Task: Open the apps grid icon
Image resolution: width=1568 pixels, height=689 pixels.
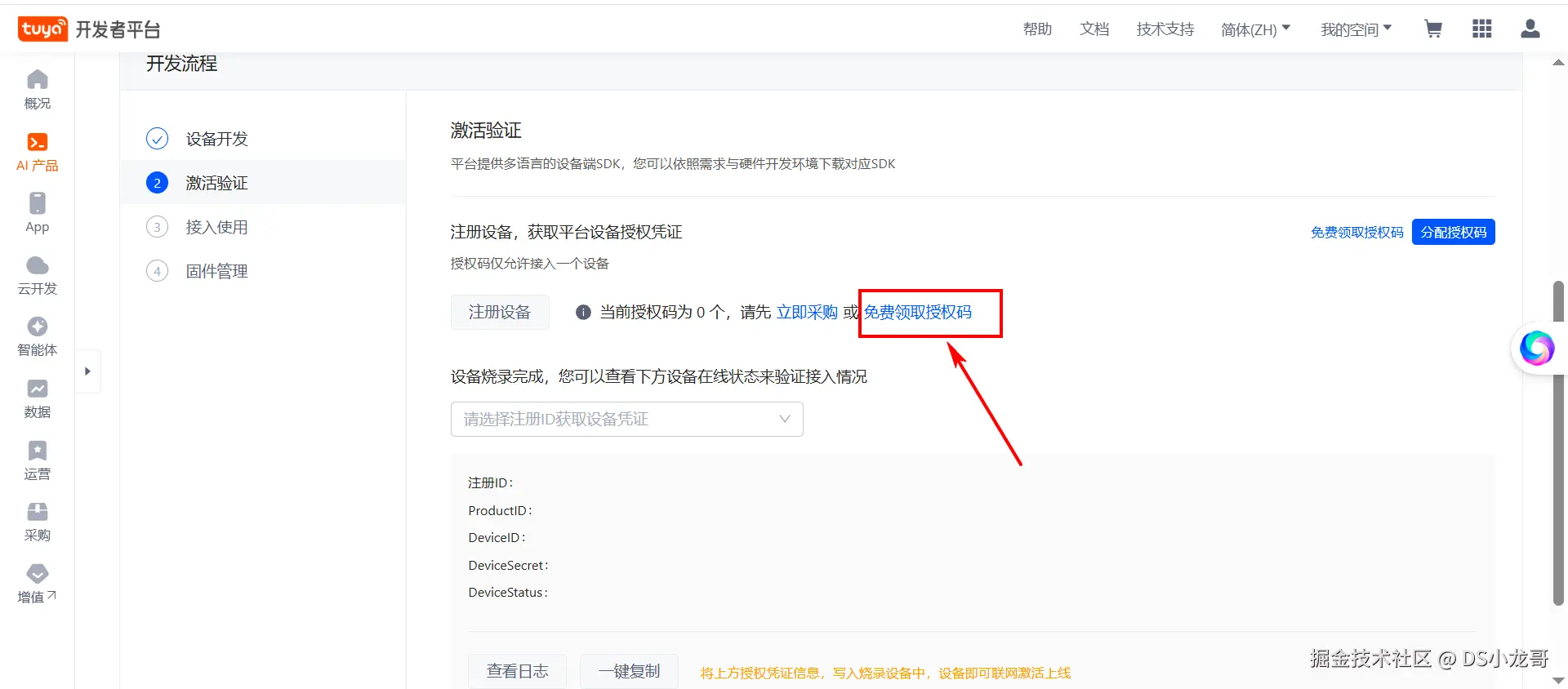Action: coord(1482,29)
